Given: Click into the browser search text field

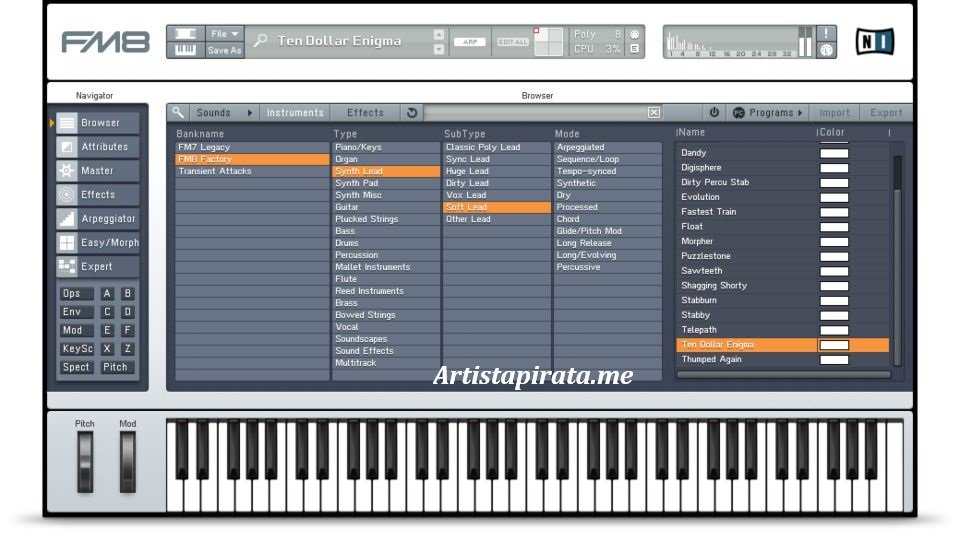Looking at the screenshot, I should click(535, 113).
